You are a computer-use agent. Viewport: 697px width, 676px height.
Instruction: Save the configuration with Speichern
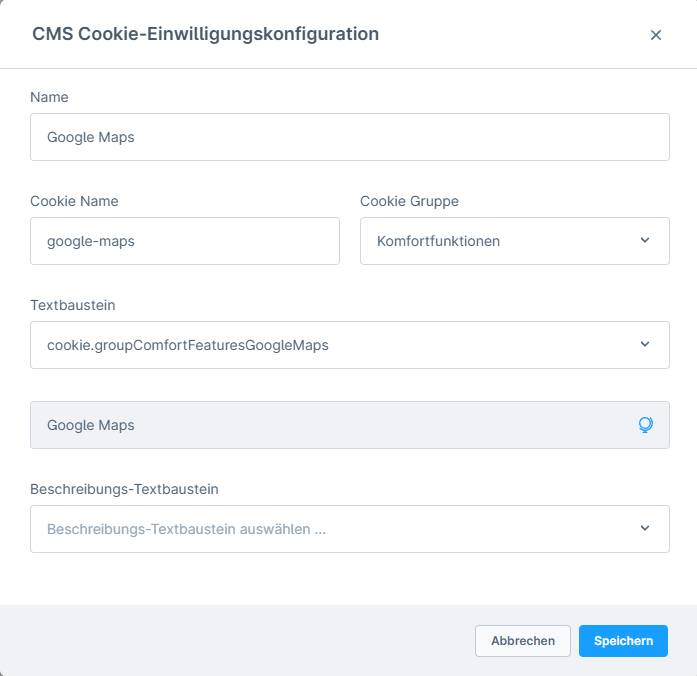point(623,641)
